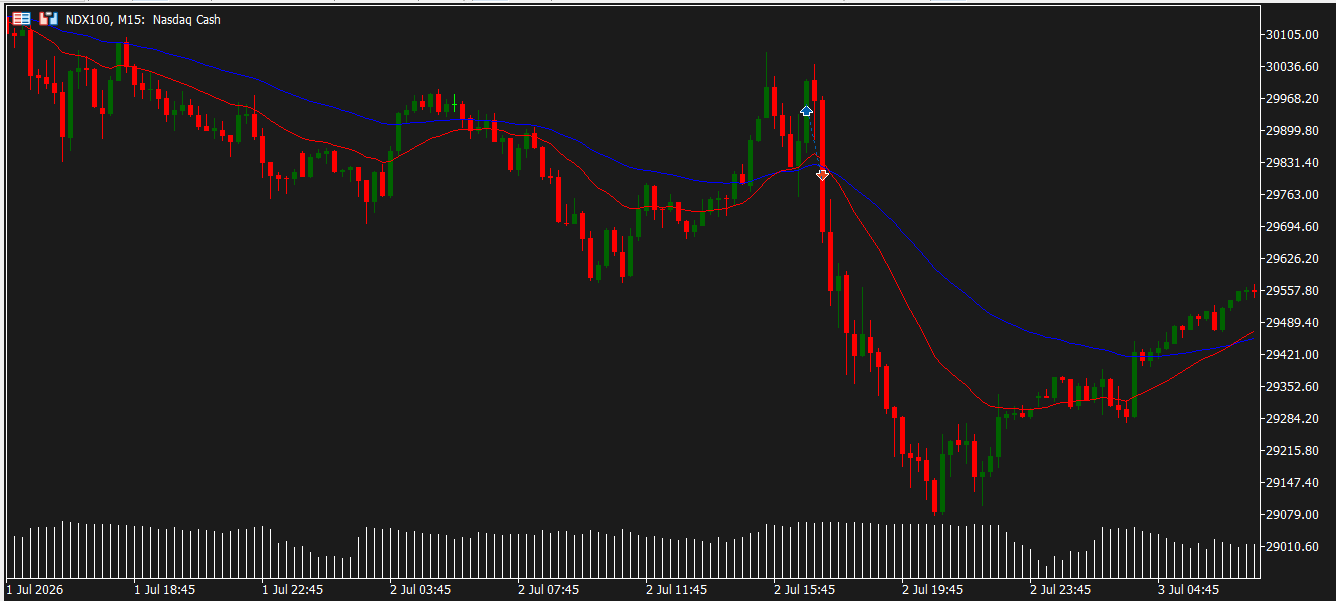1336x601 pixels.
Task: Click the 29215.80 price label
Action: pos(1293,451)
